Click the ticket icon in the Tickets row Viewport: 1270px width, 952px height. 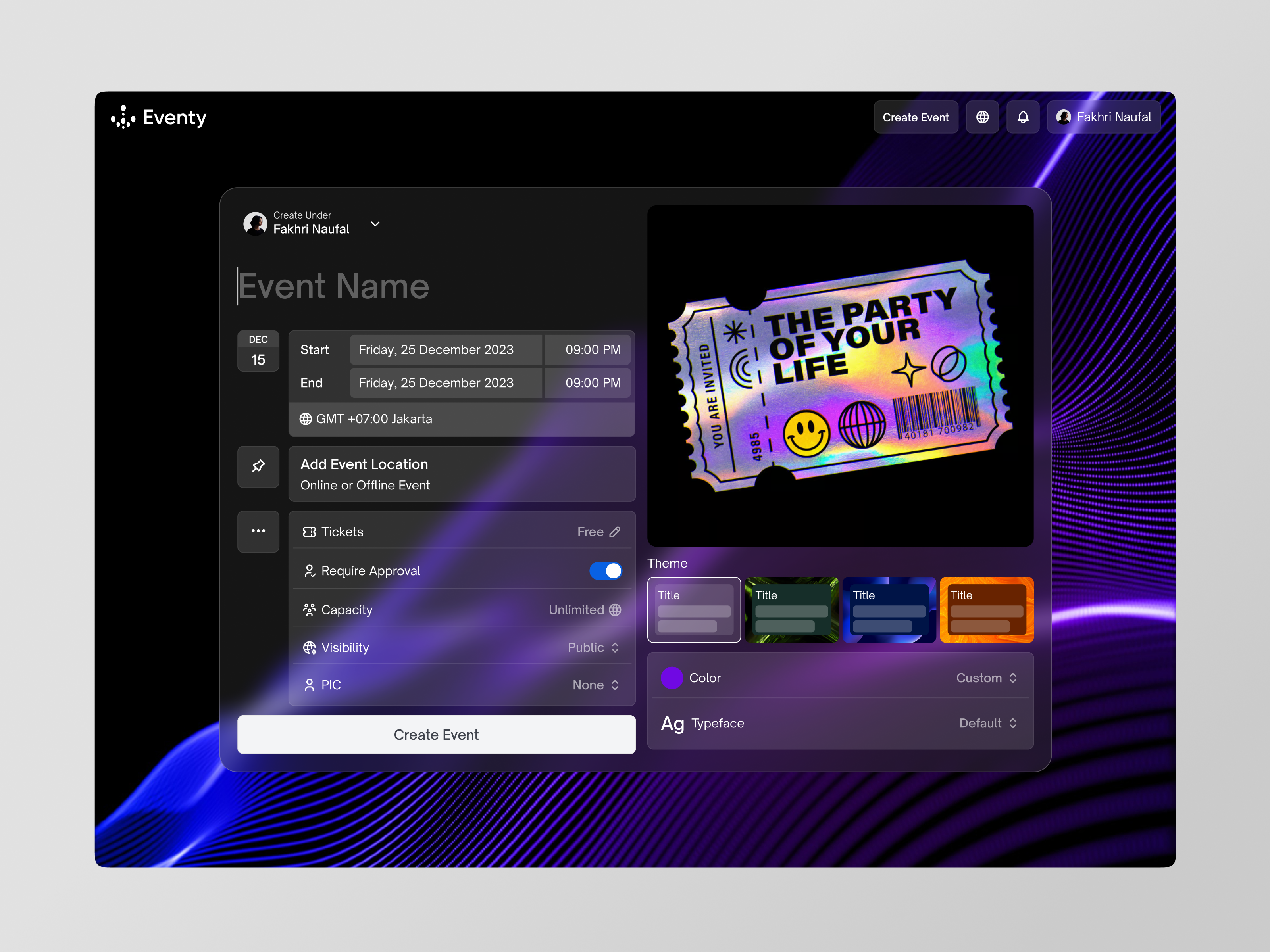click(310, 532)
